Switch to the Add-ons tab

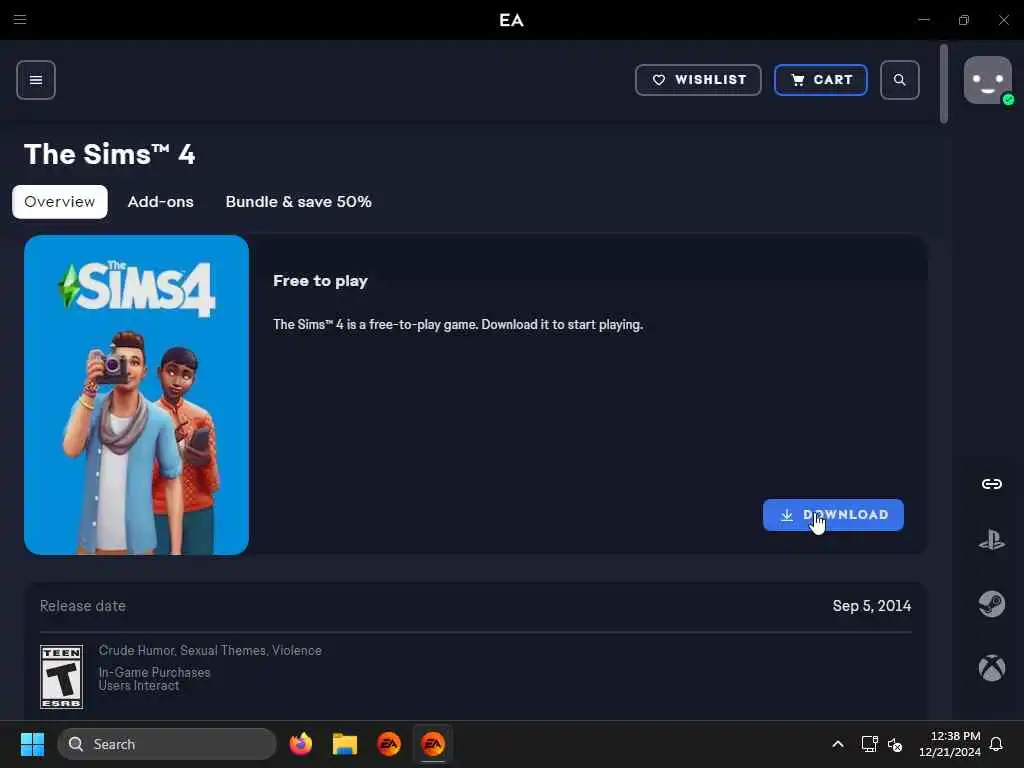[x=161, y=202]
